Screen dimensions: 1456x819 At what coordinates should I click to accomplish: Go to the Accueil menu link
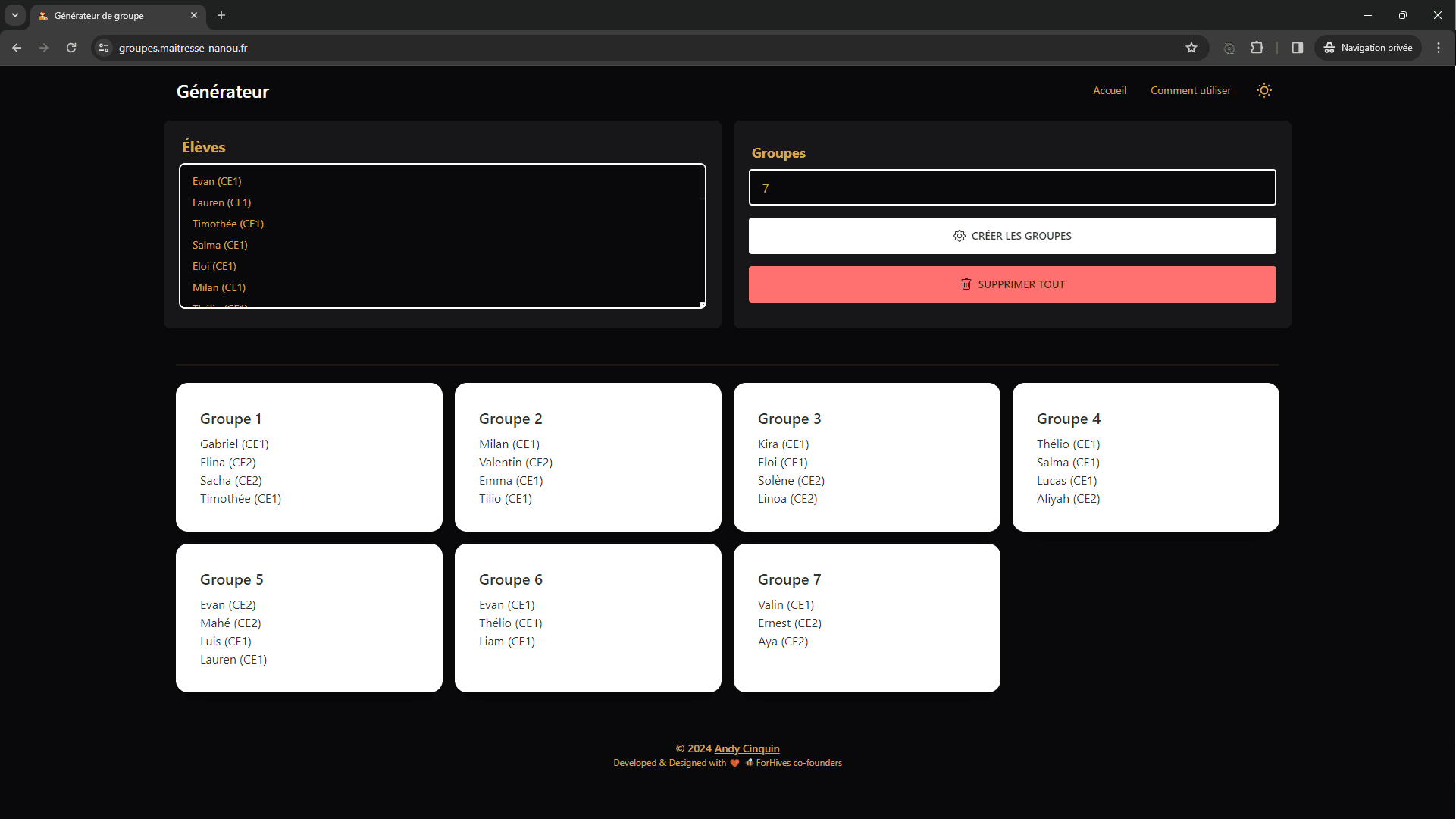pos(1109,90)
